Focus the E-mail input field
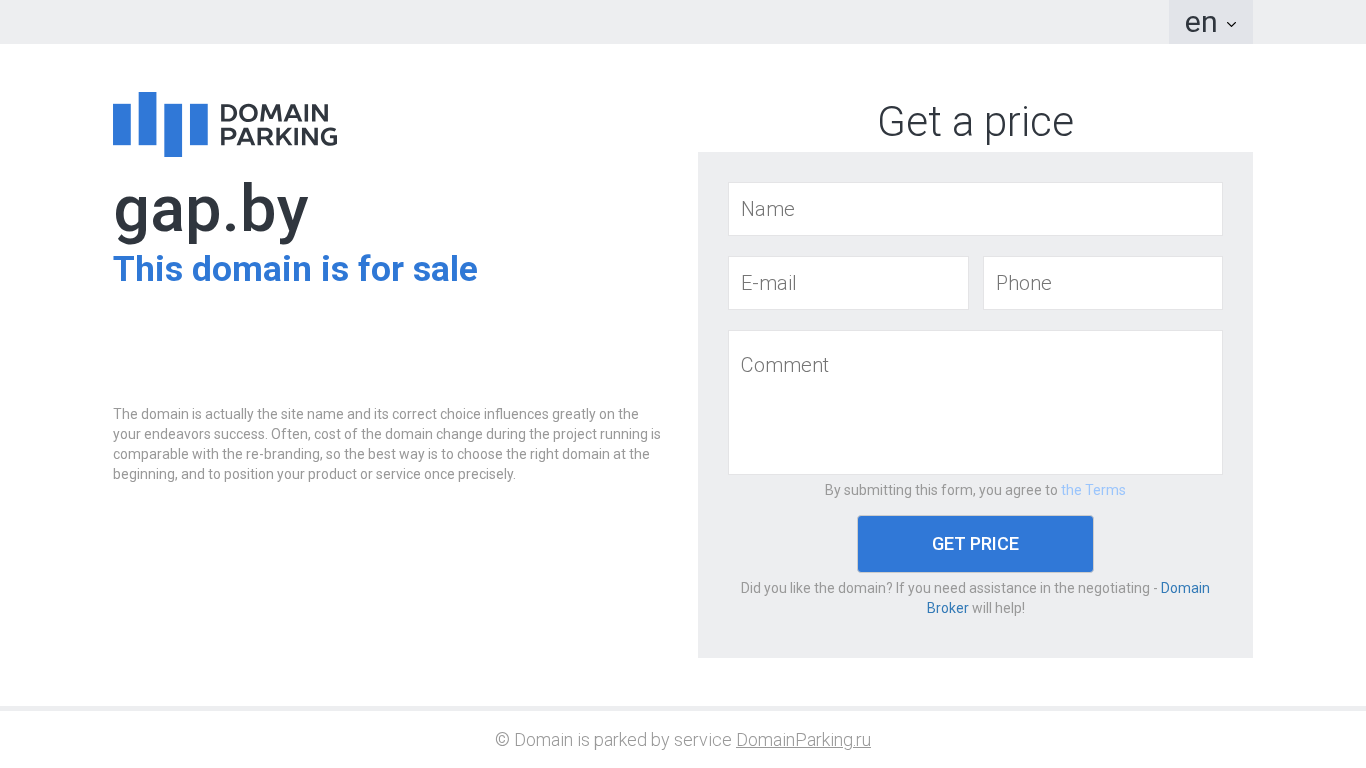The width and height of the screenshot is (1366, 768). pos(848,283)
